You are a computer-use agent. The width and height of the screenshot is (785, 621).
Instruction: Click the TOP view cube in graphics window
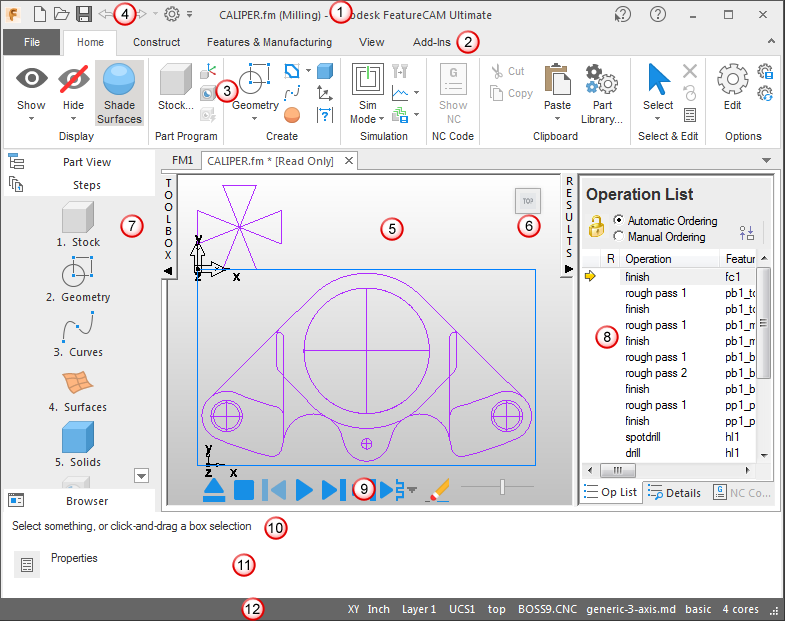click(528, 201)
